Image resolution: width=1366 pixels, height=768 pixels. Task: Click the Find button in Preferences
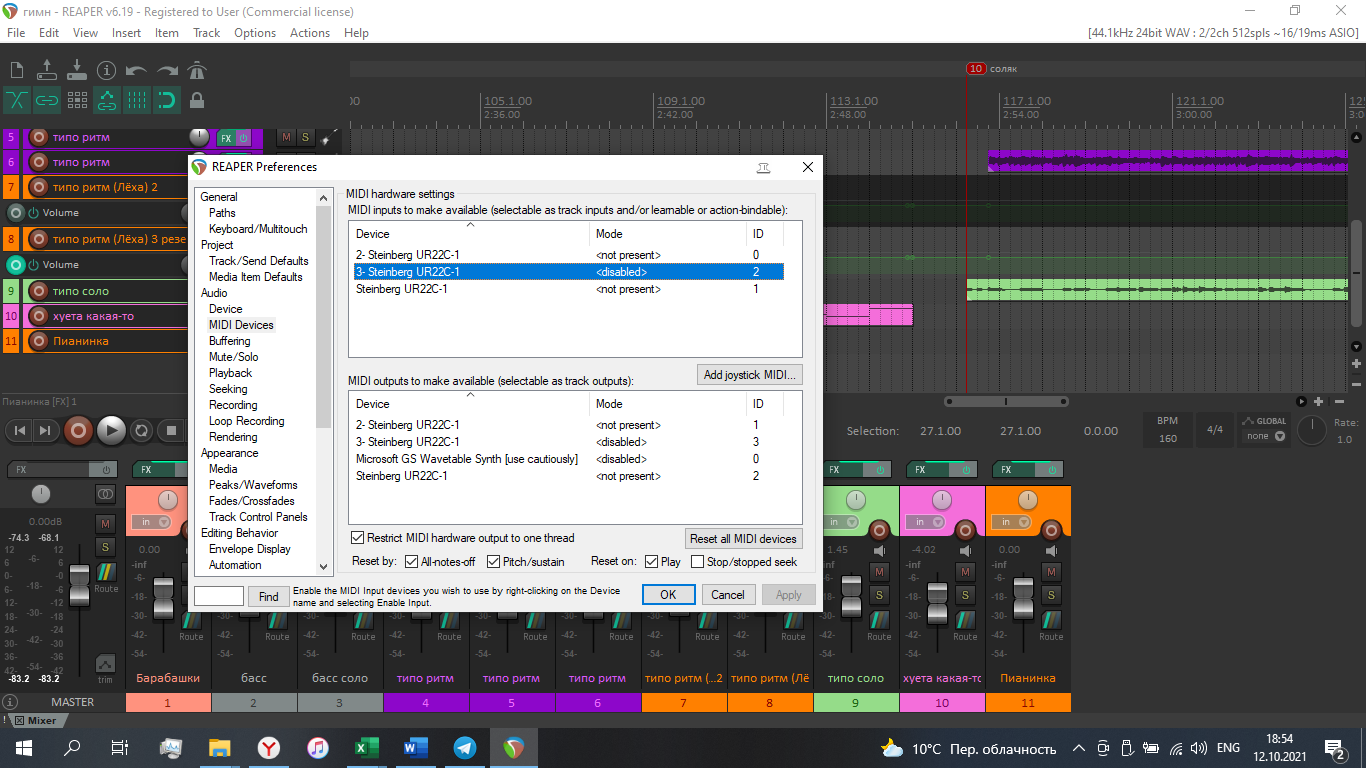click(269, 596)
